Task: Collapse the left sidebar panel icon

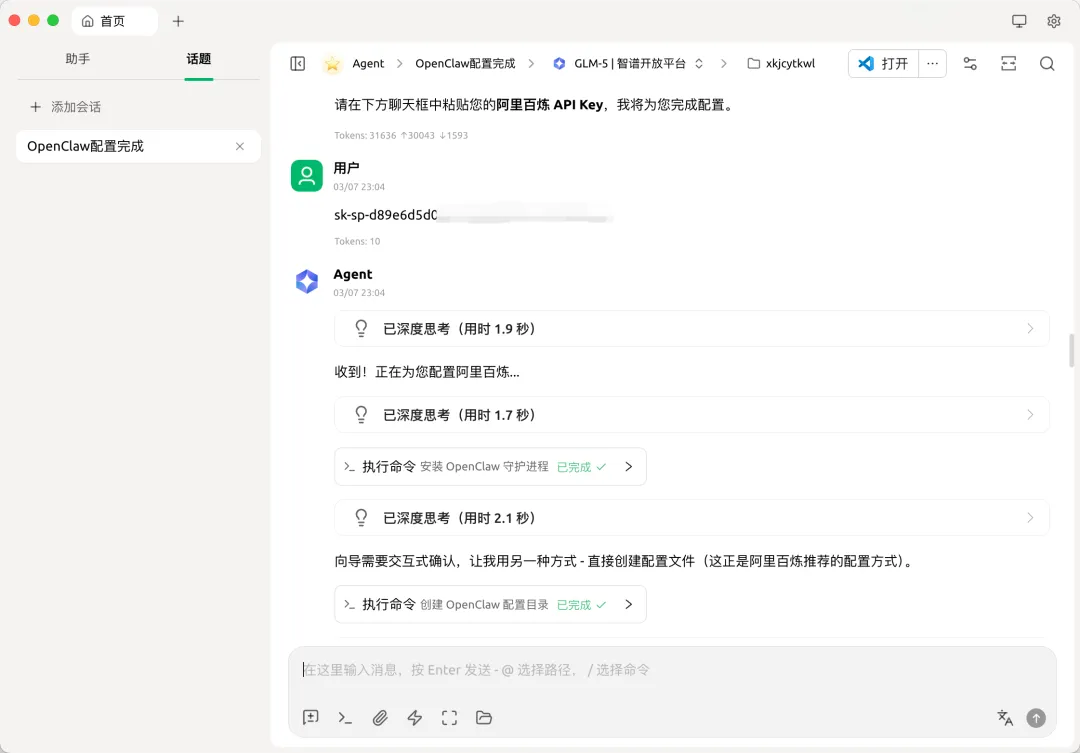Action: pos(298,63)
